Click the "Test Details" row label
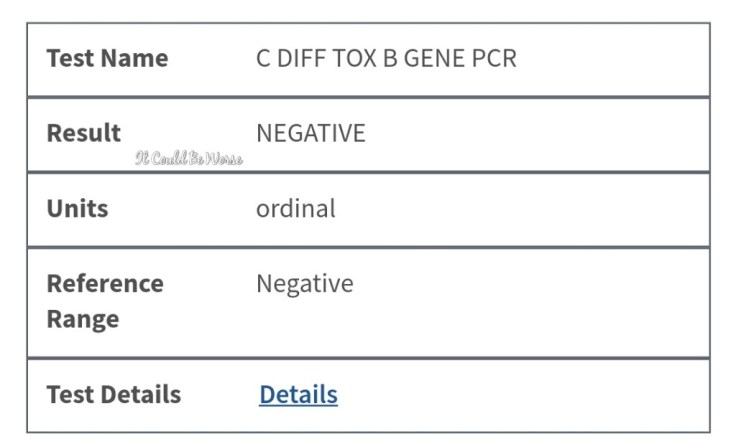This screenshot has height=444, width=736. coord(114,395)
